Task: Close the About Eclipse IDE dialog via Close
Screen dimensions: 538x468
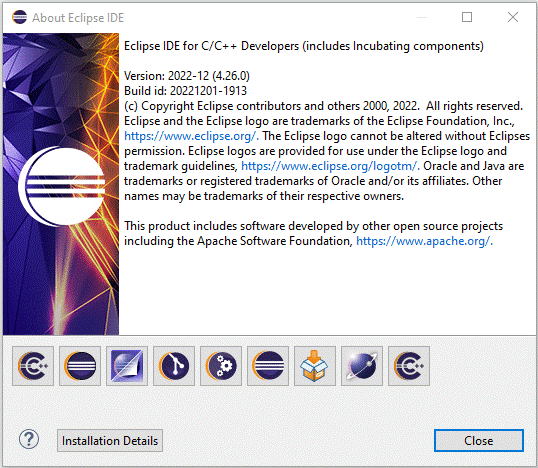Action: (x=479, y=441)
